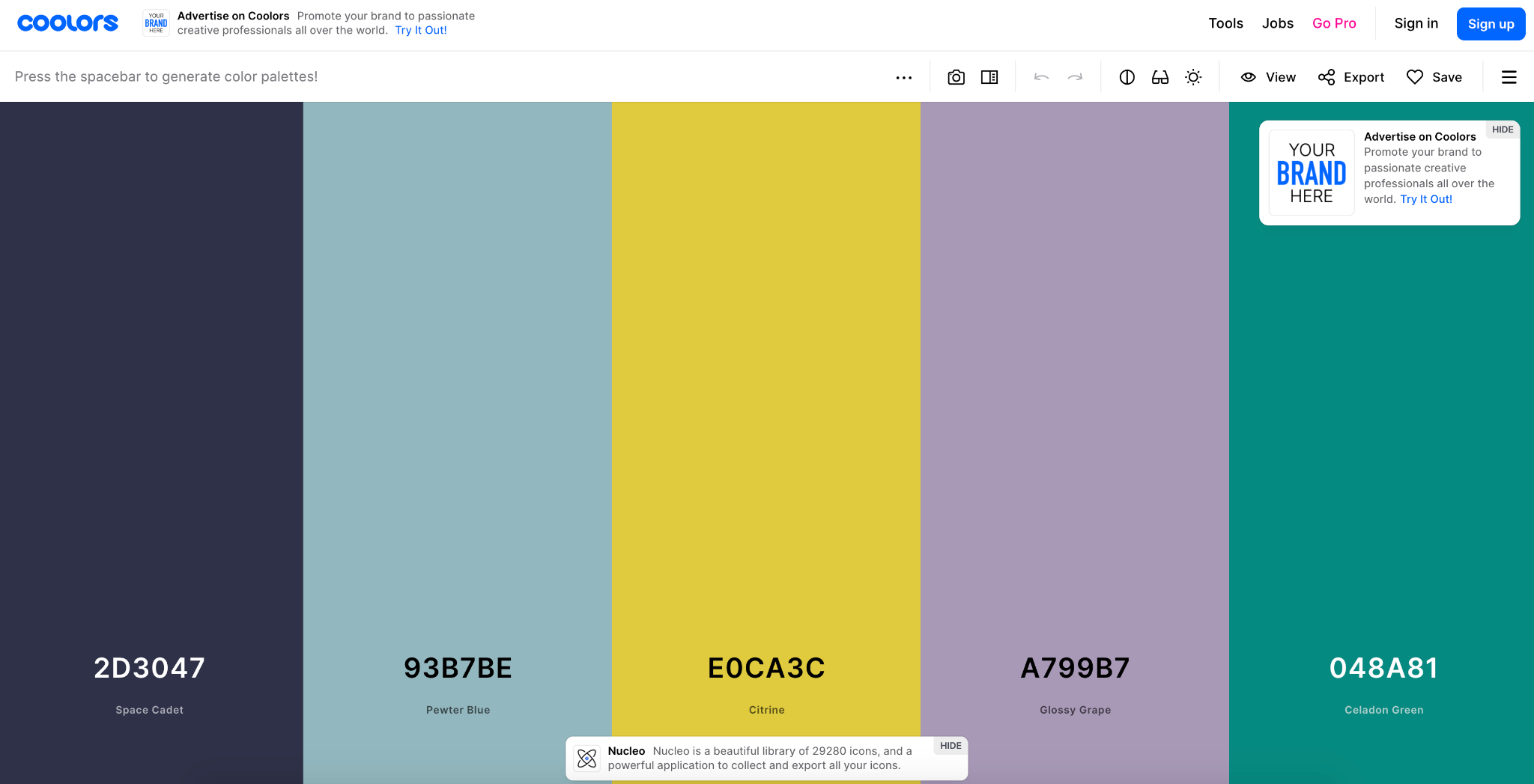Click the undo arrow in the toolbar
Image resolution: width=1534 pixels, height=784 pixels.
pos(1041,77)
